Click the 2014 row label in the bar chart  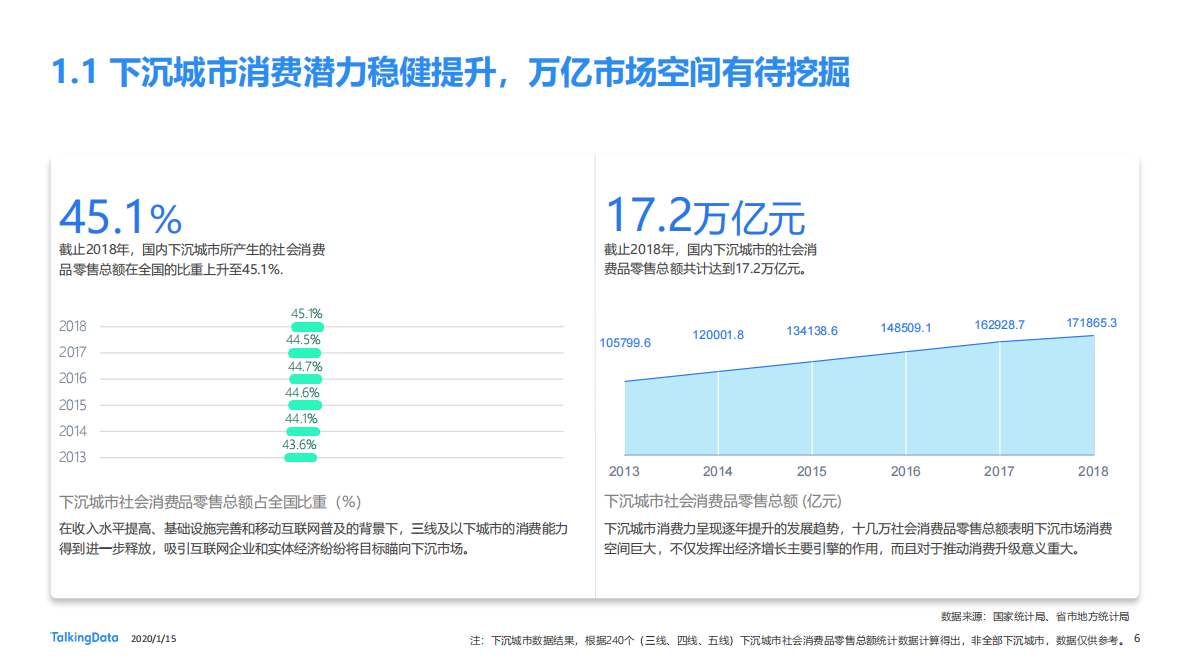pos(71,430)
